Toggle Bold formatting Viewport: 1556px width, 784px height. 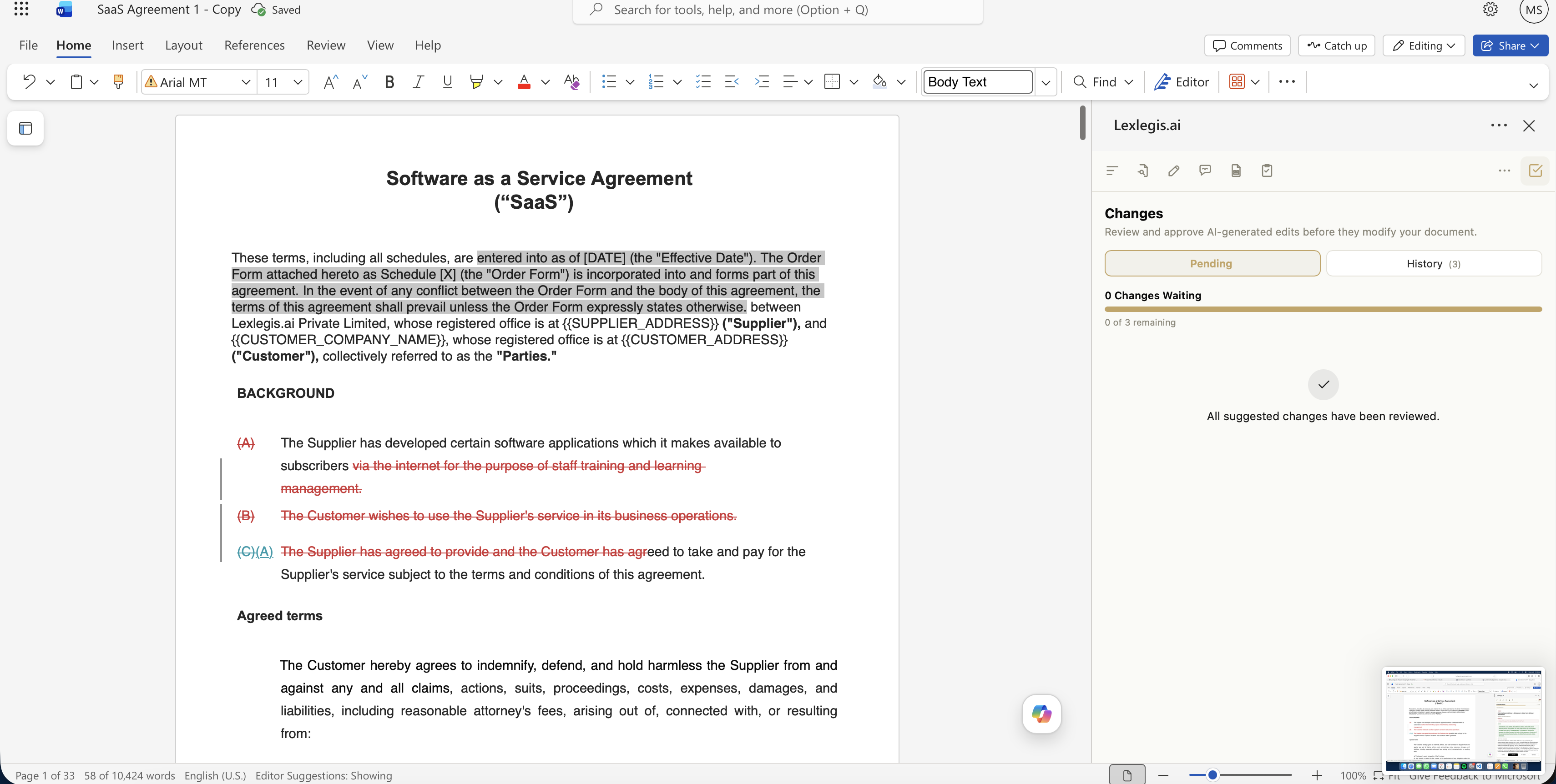389,81
